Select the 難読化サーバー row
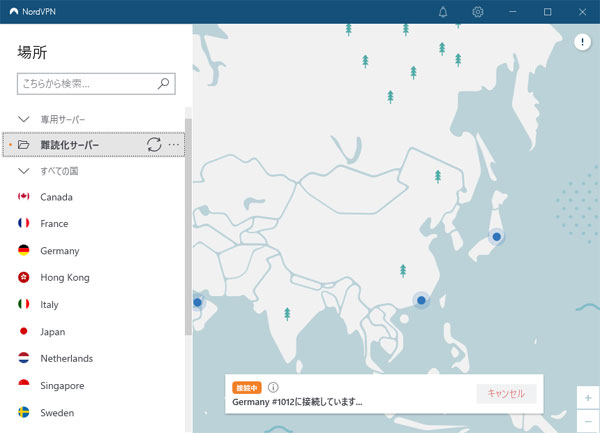The height and width of the screenshot is (433, 600). coord(93,145)
